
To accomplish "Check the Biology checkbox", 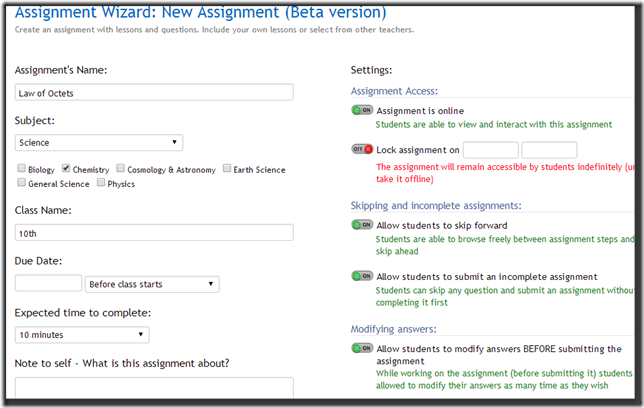I will pos(22,169).
